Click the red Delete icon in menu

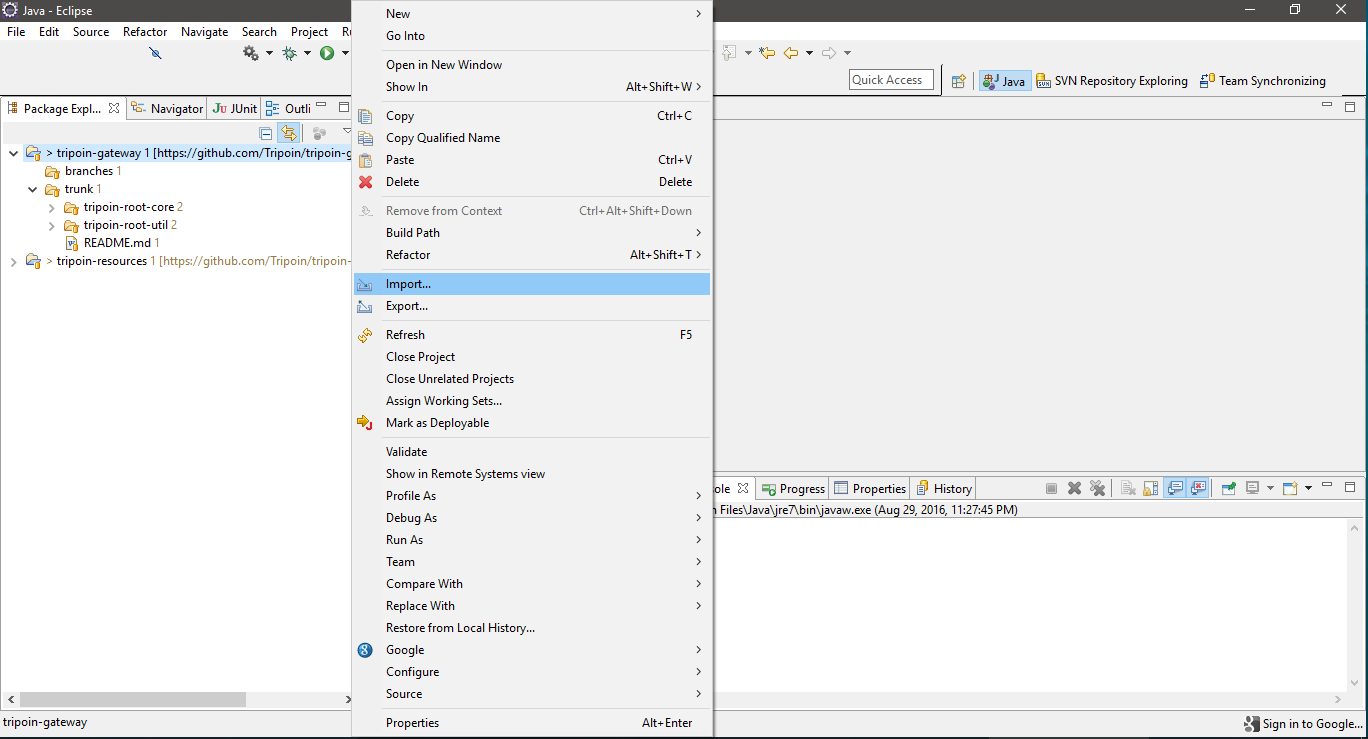pyautogui.click(x=365, y=182)
